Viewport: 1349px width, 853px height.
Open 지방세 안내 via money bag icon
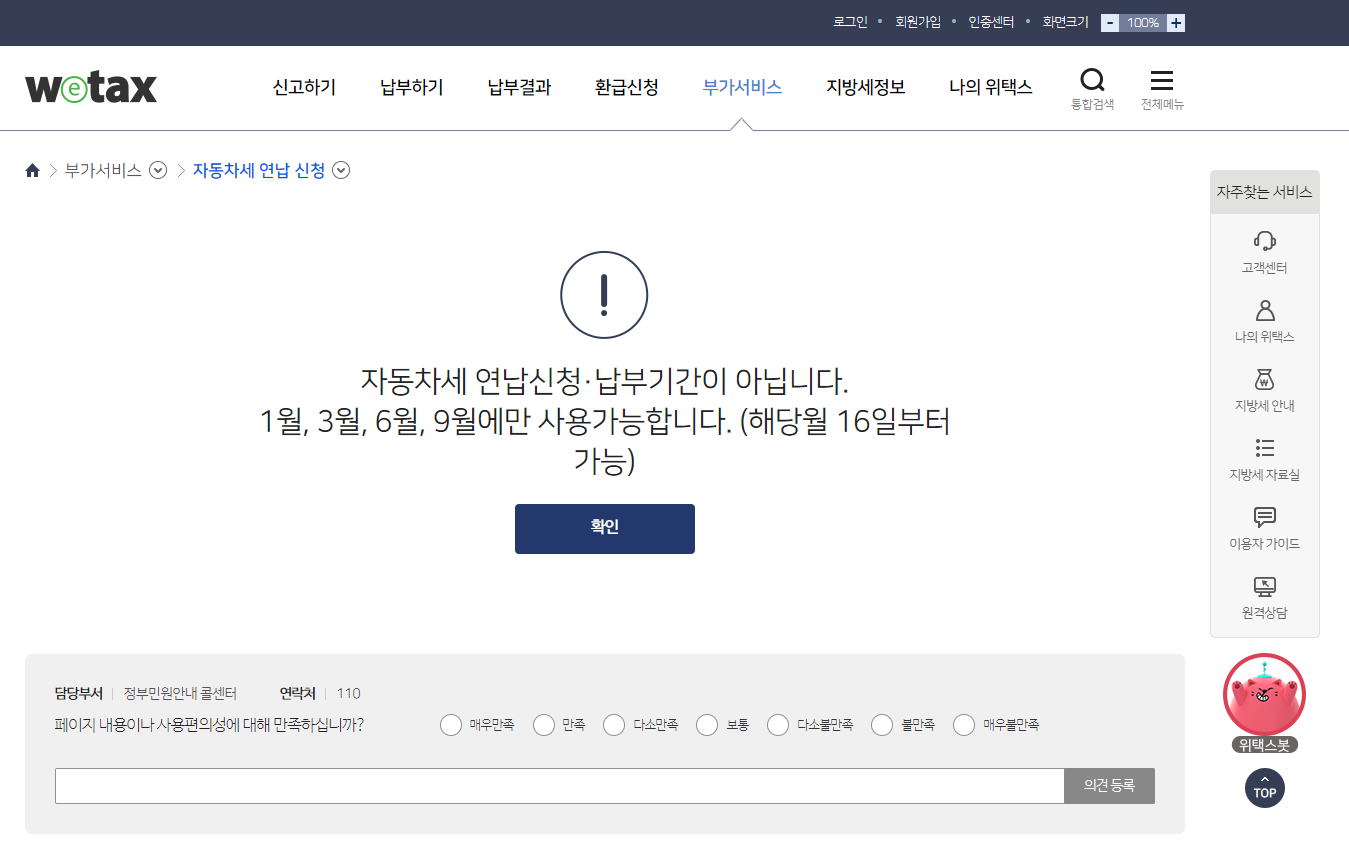point(1264,380)
